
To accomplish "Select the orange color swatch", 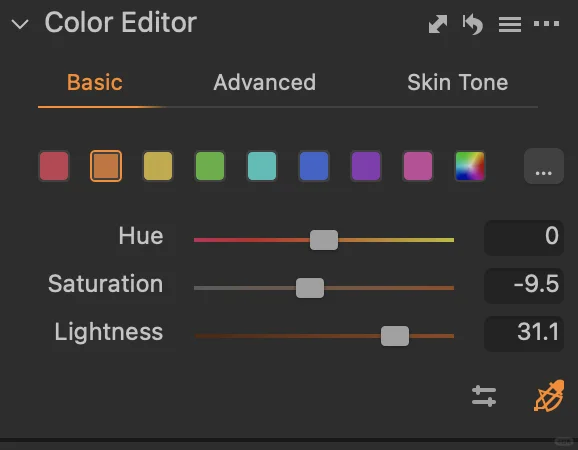I will 106,166.
